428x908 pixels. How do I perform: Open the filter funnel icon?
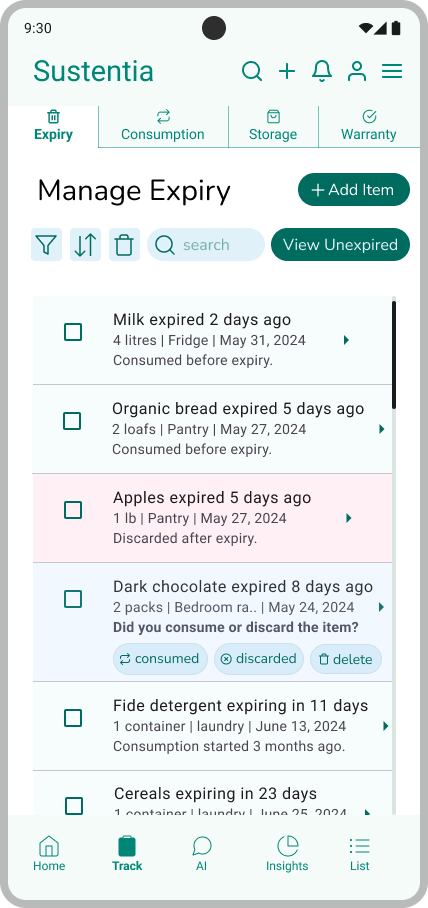[46, 245]
